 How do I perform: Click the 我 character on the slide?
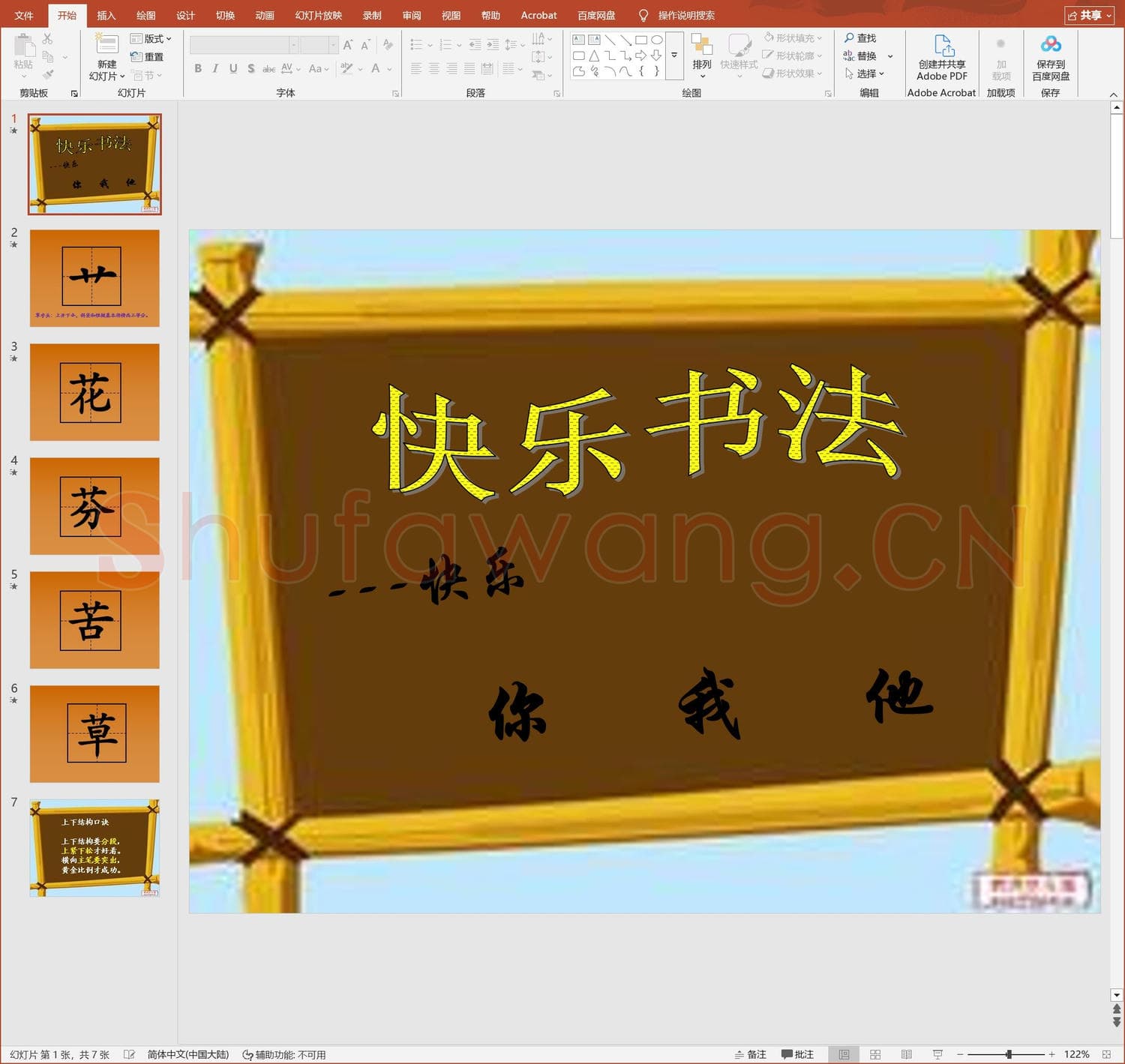709,703
